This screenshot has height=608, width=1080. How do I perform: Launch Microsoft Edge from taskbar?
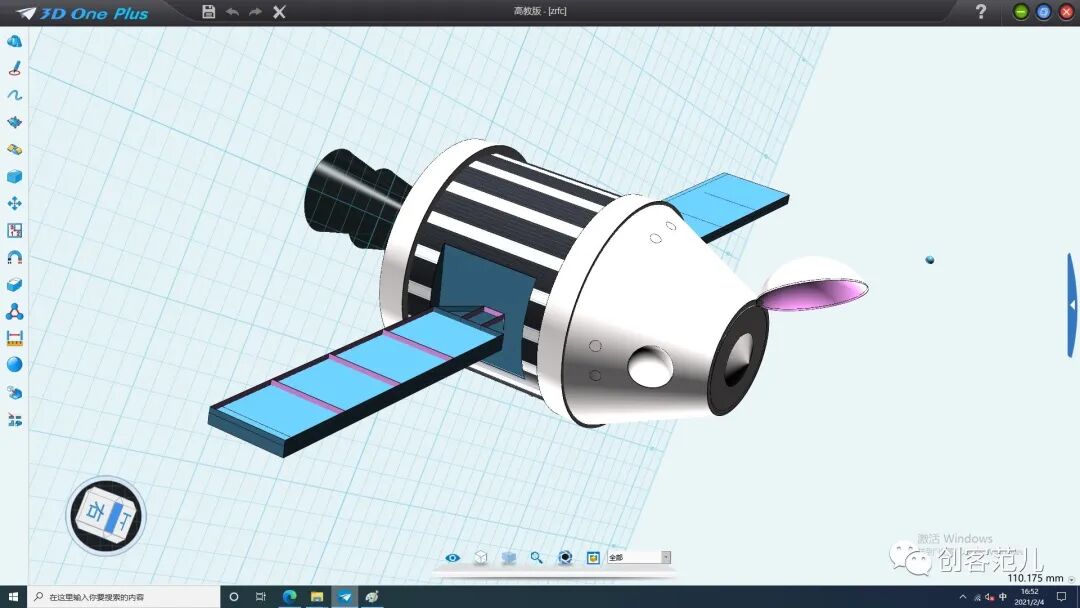pyautogui.click(x=289, y=597)
